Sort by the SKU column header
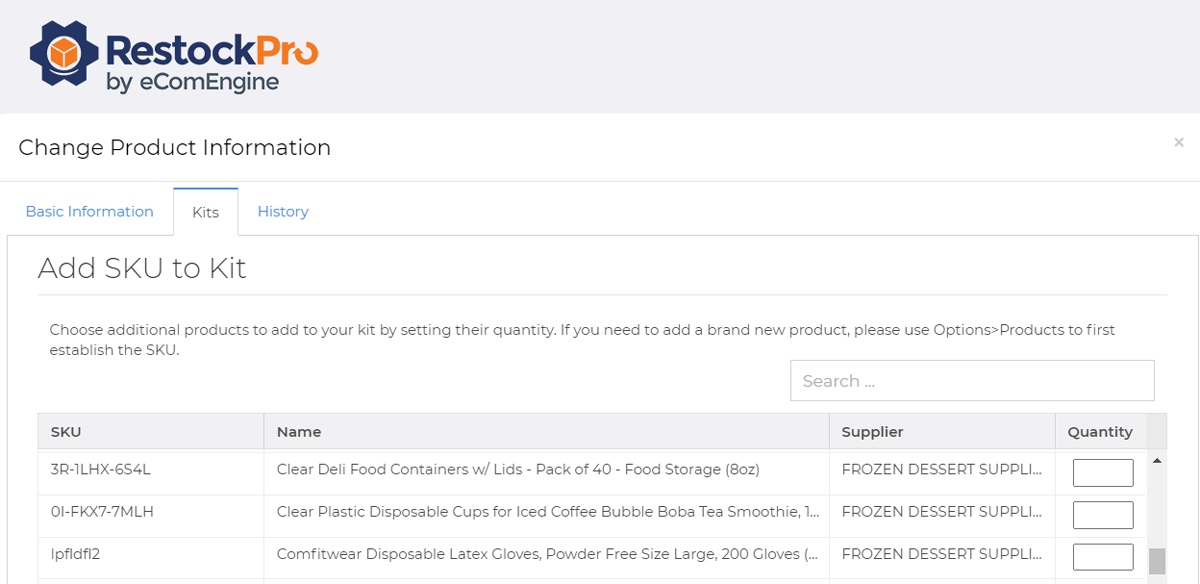 [66, 432]
